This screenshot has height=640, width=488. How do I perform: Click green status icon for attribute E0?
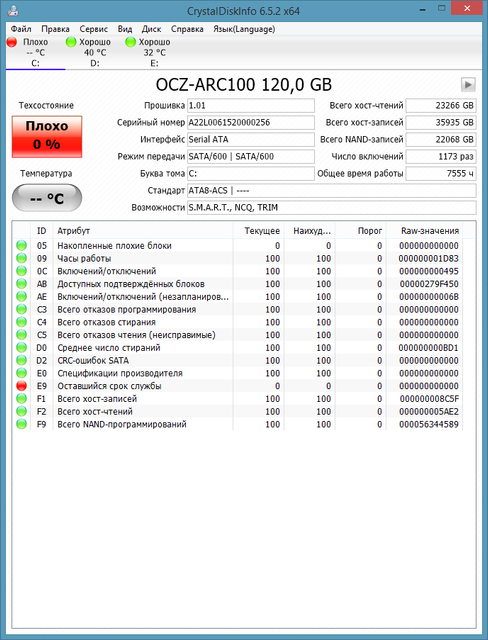click(21, 373)
